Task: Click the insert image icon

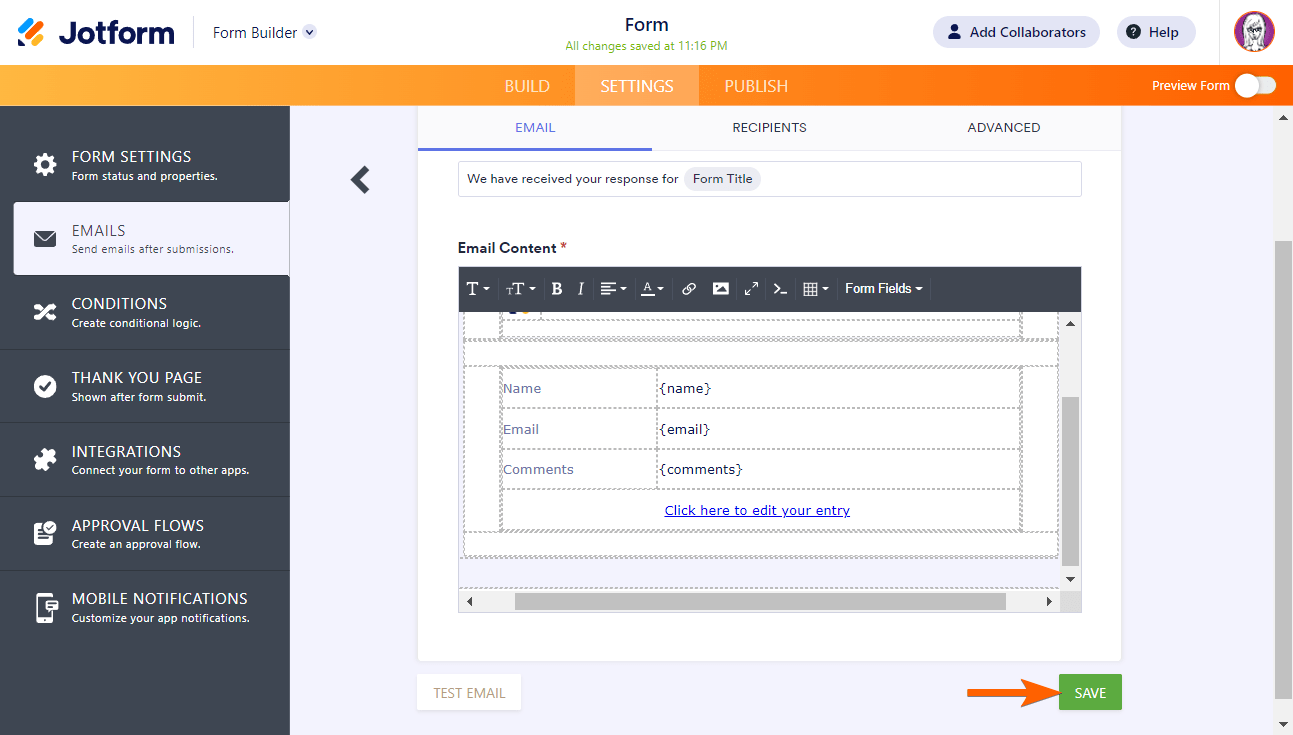Action: pos(720,289)
